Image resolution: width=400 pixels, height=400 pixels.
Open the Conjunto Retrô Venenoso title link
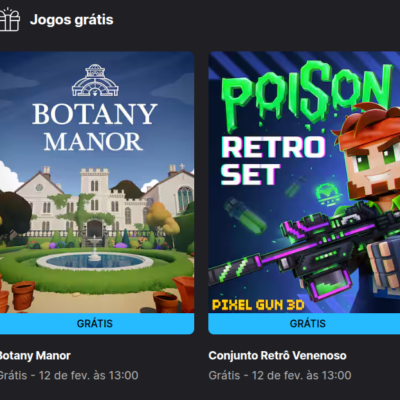(x=277, y=356)
